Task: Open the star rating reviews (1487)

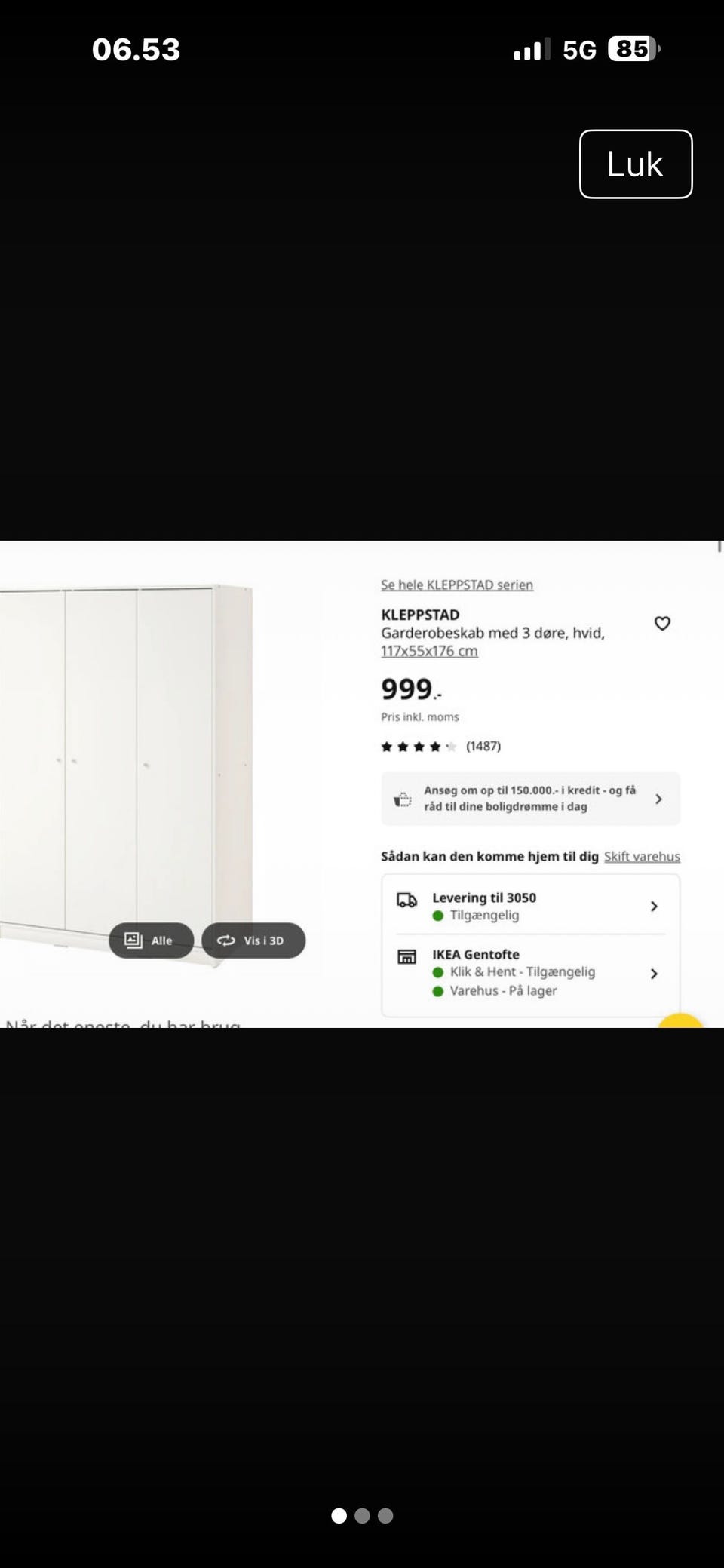Action: click(x=440, y=747)
